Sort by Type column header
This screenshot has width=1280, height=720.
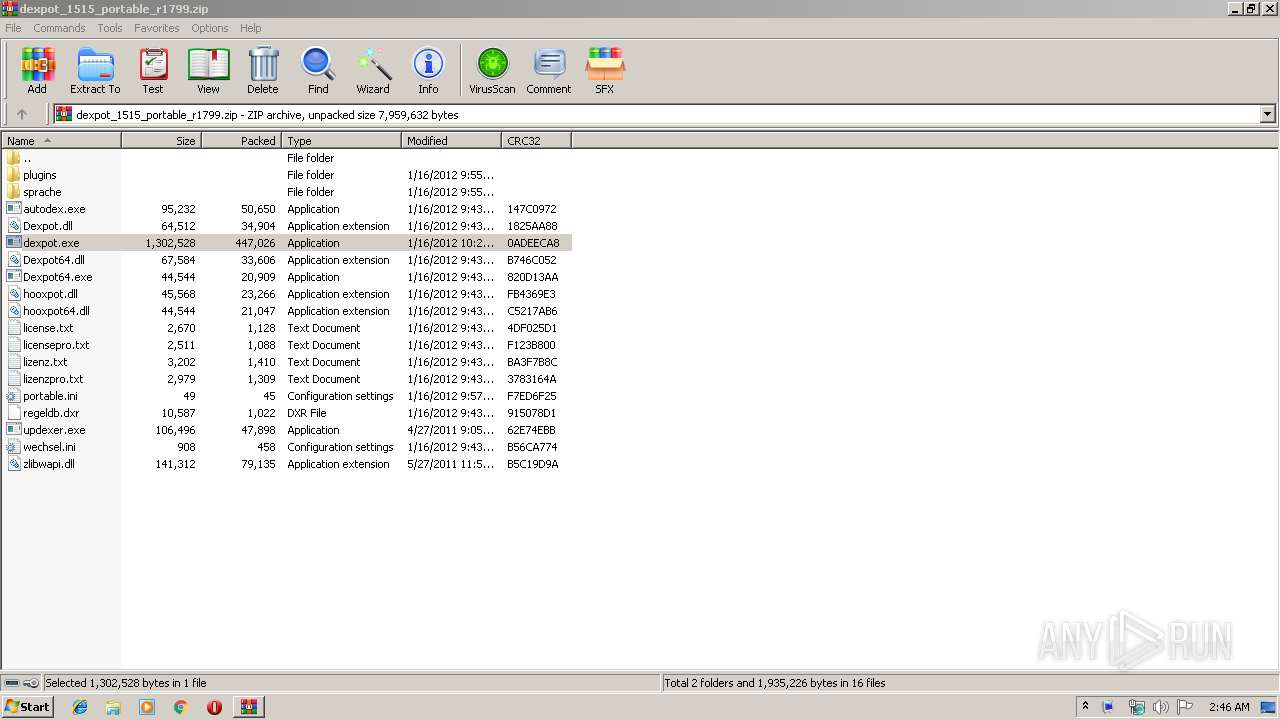pos(342,141)
